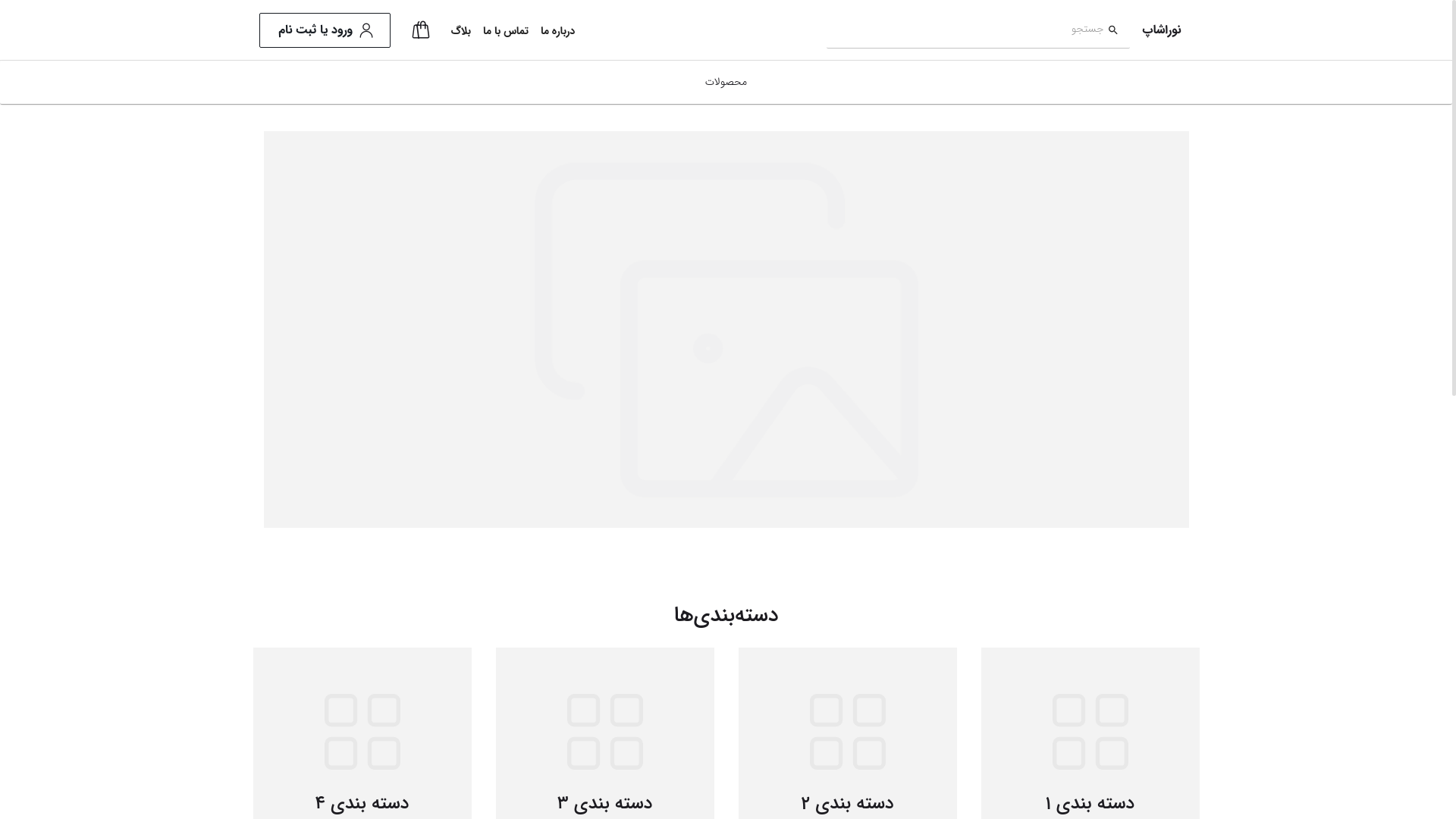This screenshot has width=1456, height=819.
Task: Click the دسته‌بندی‌ها section heading
Action: coord(726,614)
